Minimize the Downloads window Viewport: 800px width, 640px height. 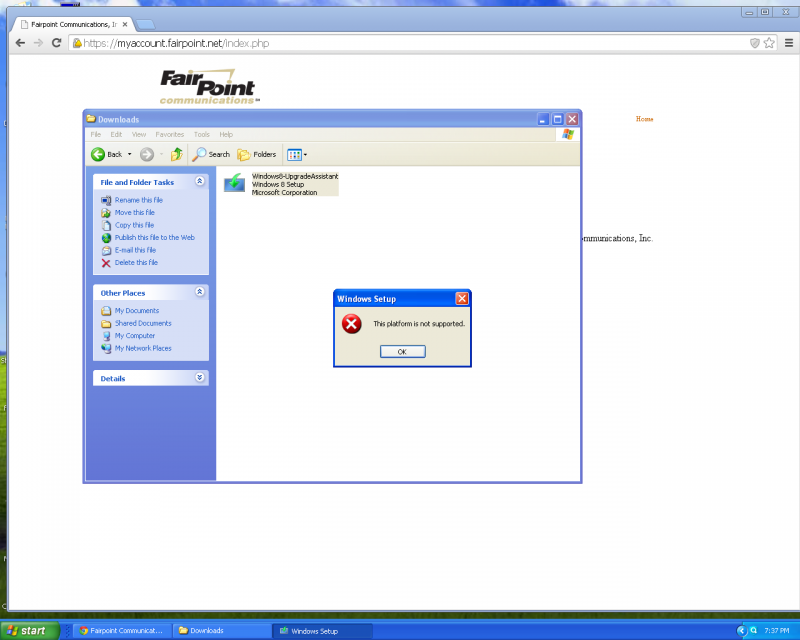click(x=543, y=119)
